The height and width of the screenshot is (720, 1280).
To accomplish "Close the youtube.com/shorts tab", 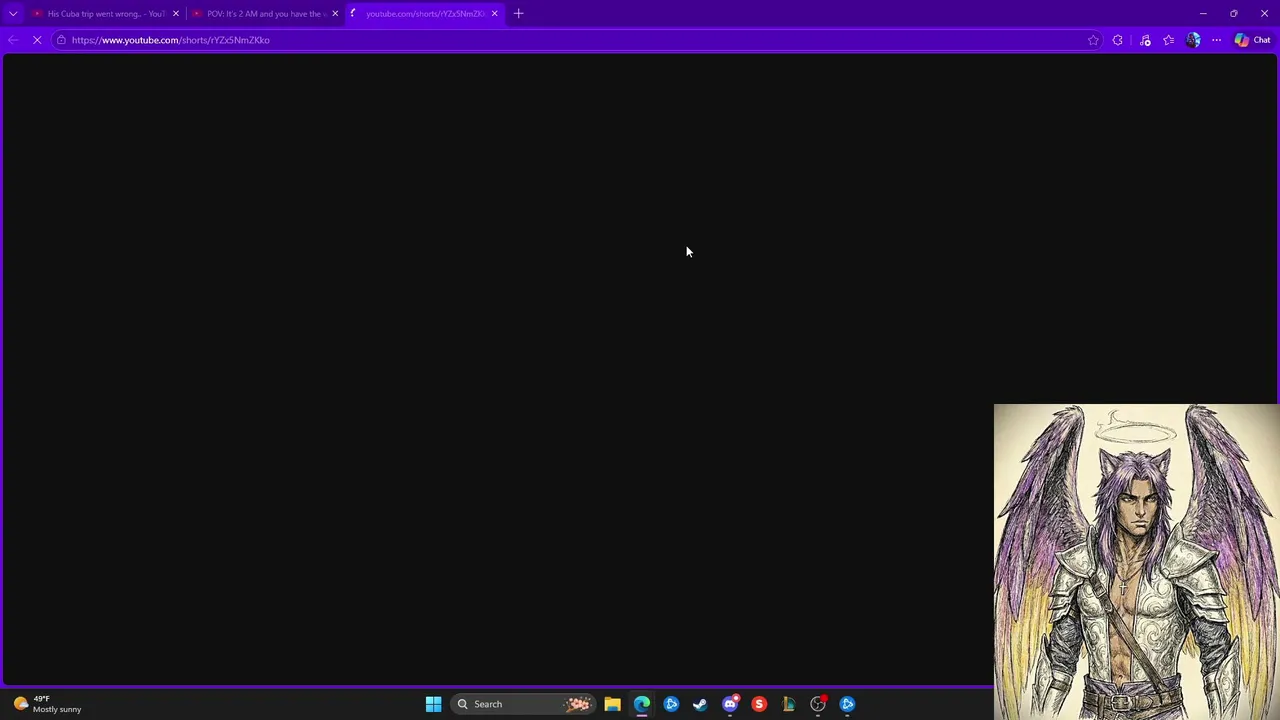I will tap(494, 13).
